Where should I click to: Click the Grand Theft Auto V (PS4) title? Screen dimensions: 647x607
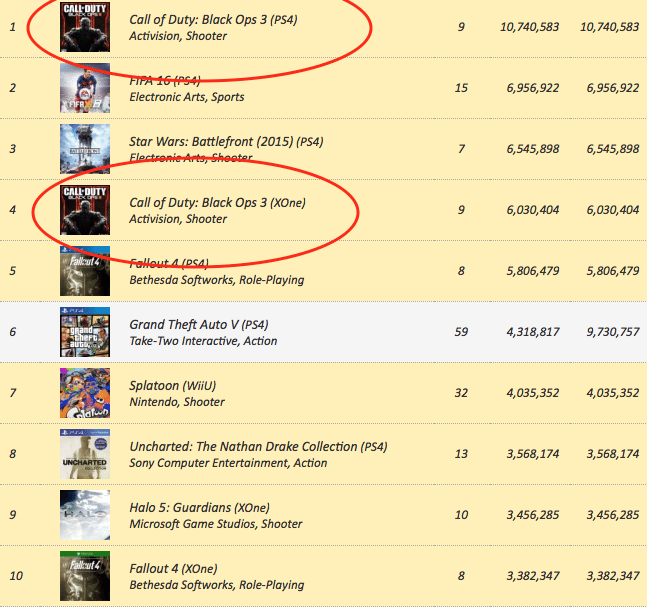coord(199,325)
